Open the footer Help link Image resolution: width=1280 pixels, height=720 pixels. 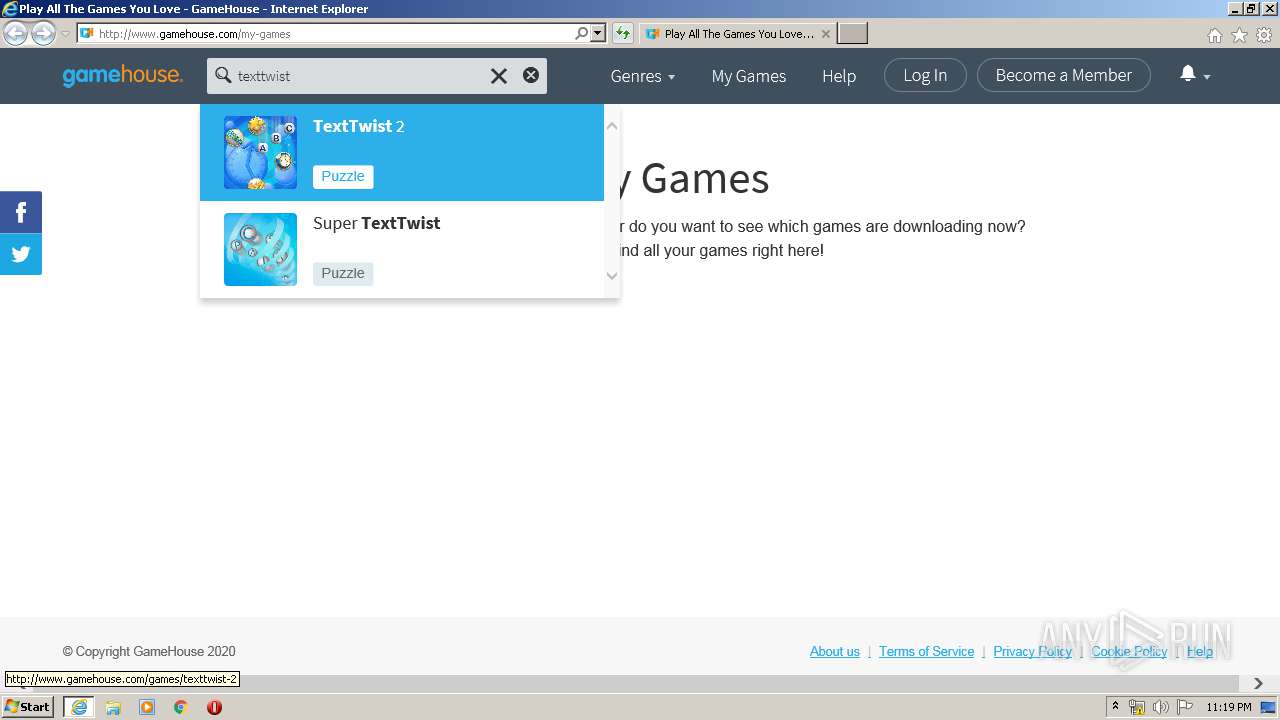[x=1200, y=651]
